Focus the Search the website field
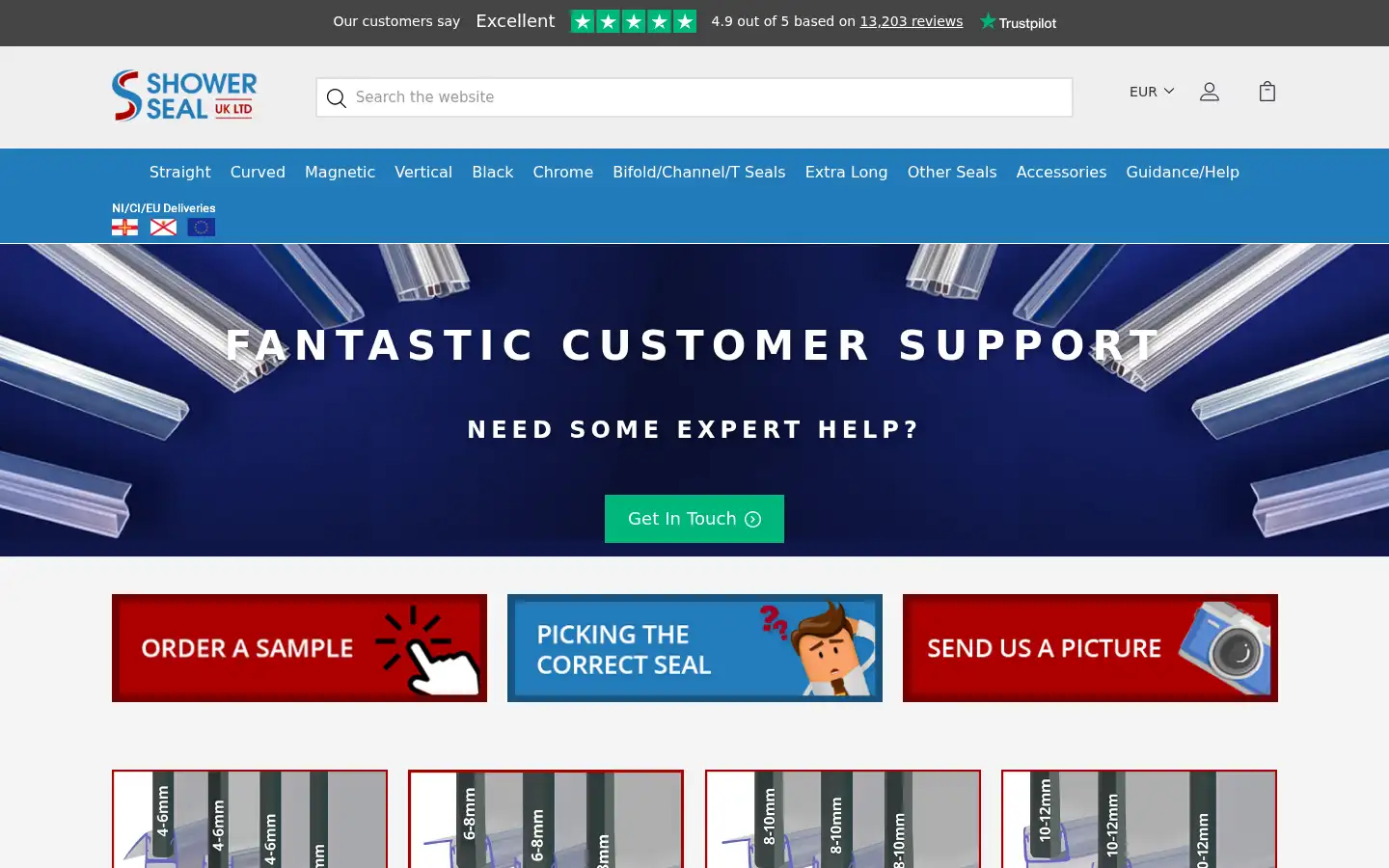Screen dimensions: 1389x868 tap(694, 97)
